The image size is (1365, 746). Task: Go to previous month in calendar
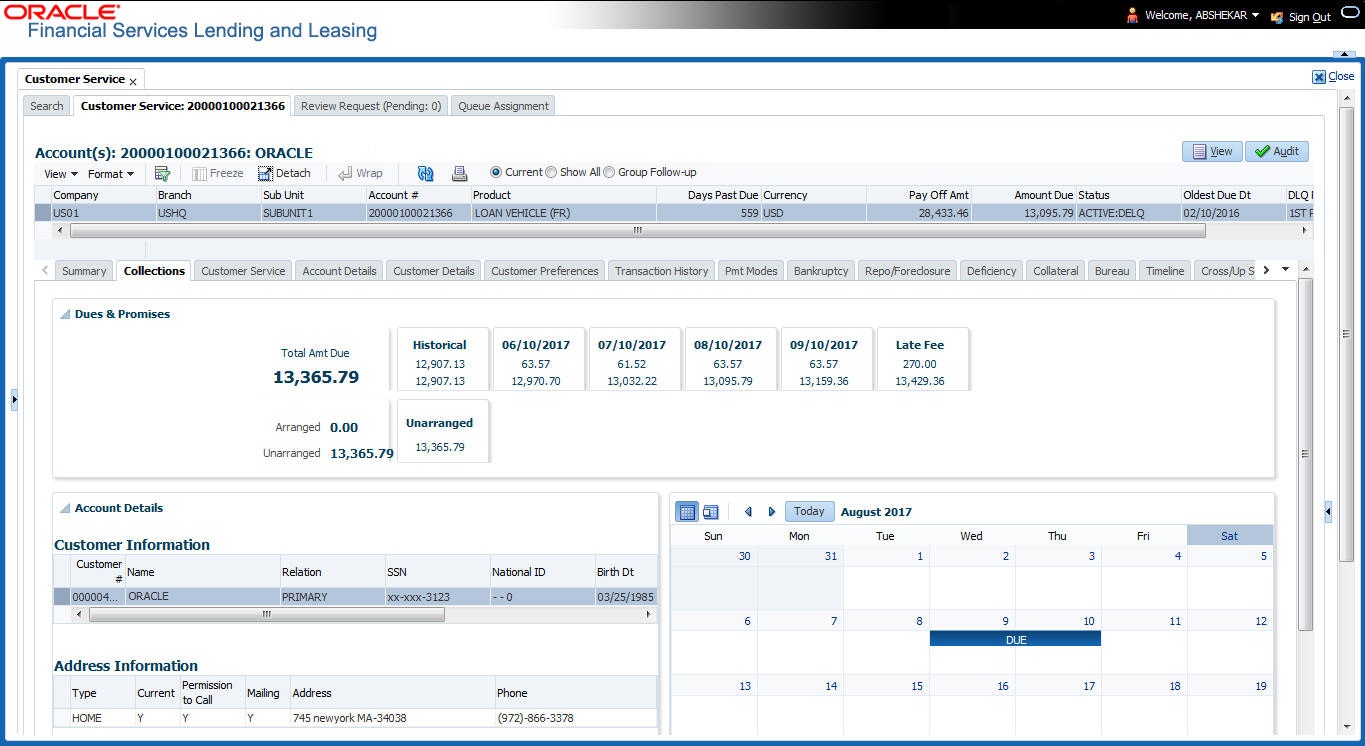tap(748, 512)
